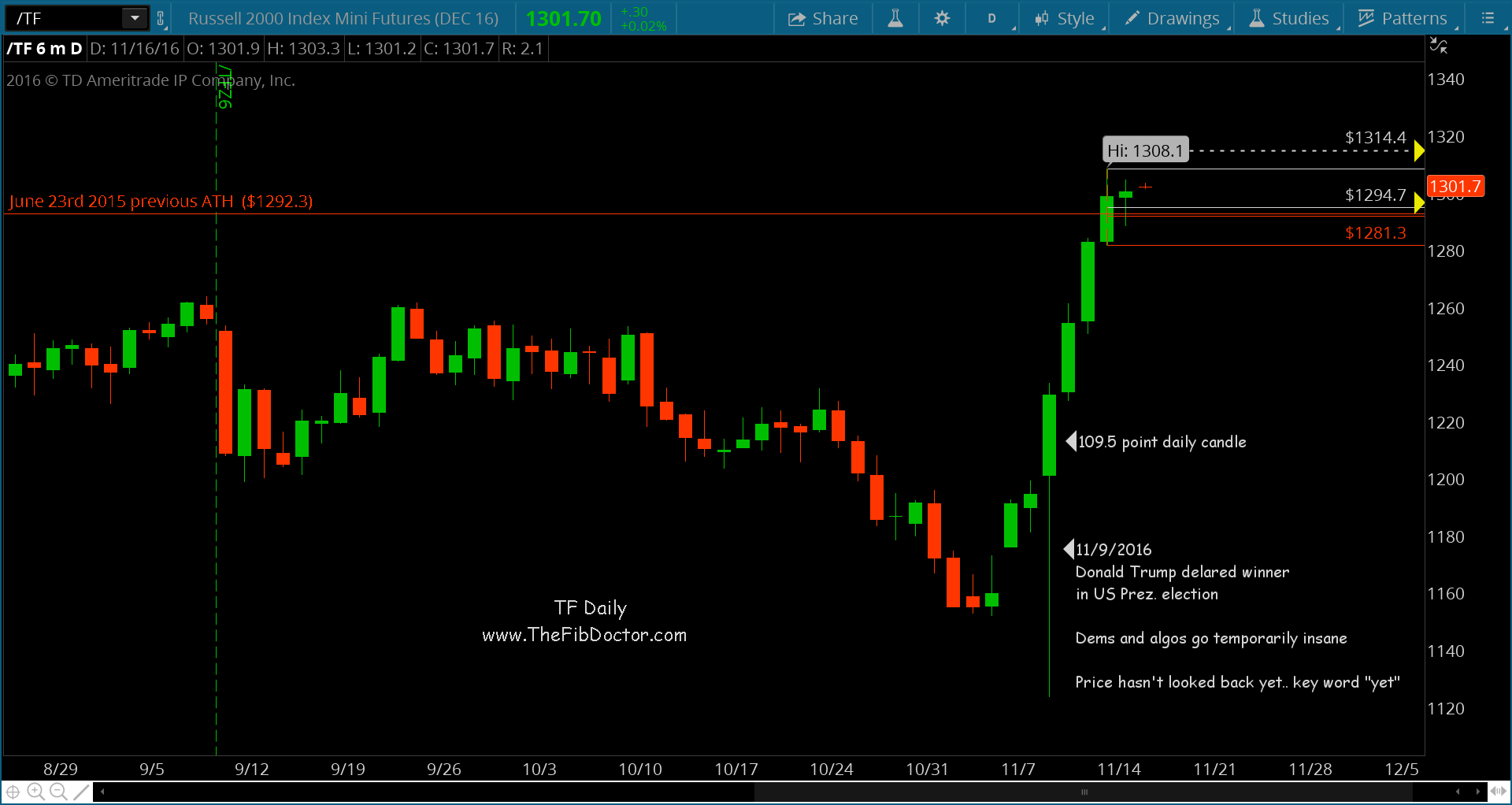Click the inner left arrow near scrollbar right end
Viewport: 1512px width, 805px height.
click(1458, 792)
